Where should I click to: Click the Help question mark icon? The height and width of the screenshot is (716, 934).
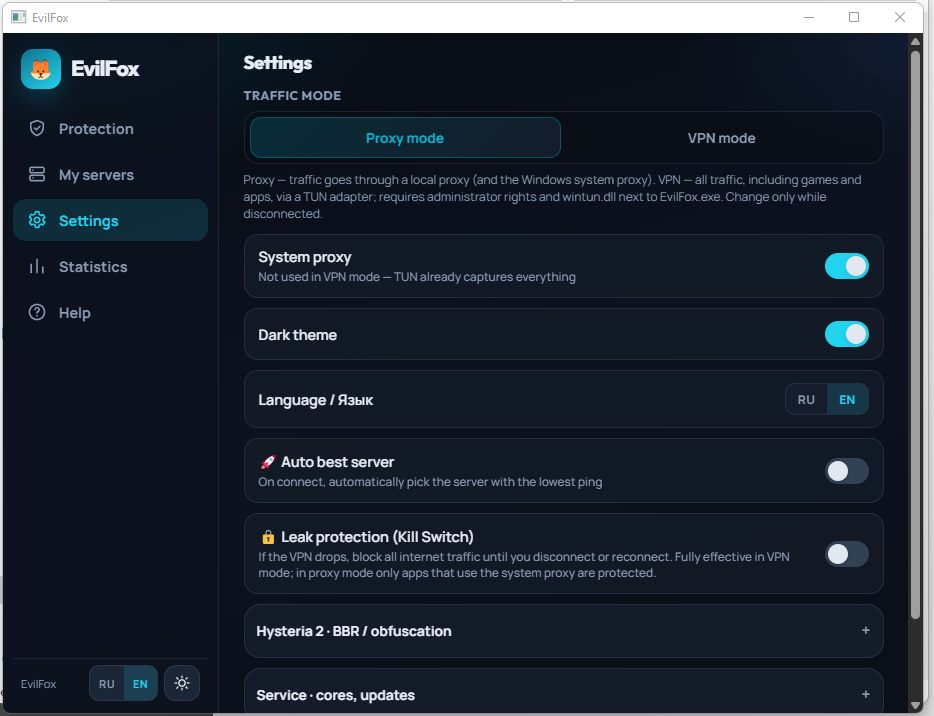point(37,312)
